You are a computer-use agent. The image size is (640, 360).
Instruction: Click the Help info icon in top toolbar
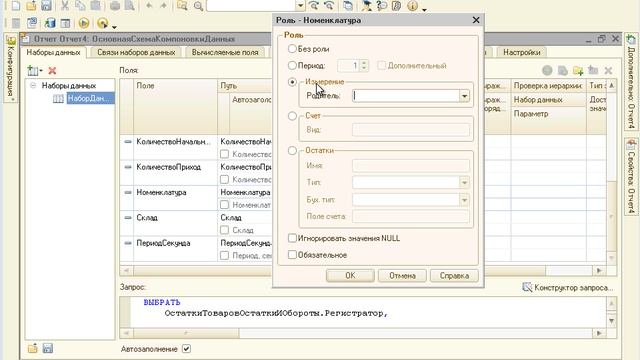click(413, 6)
